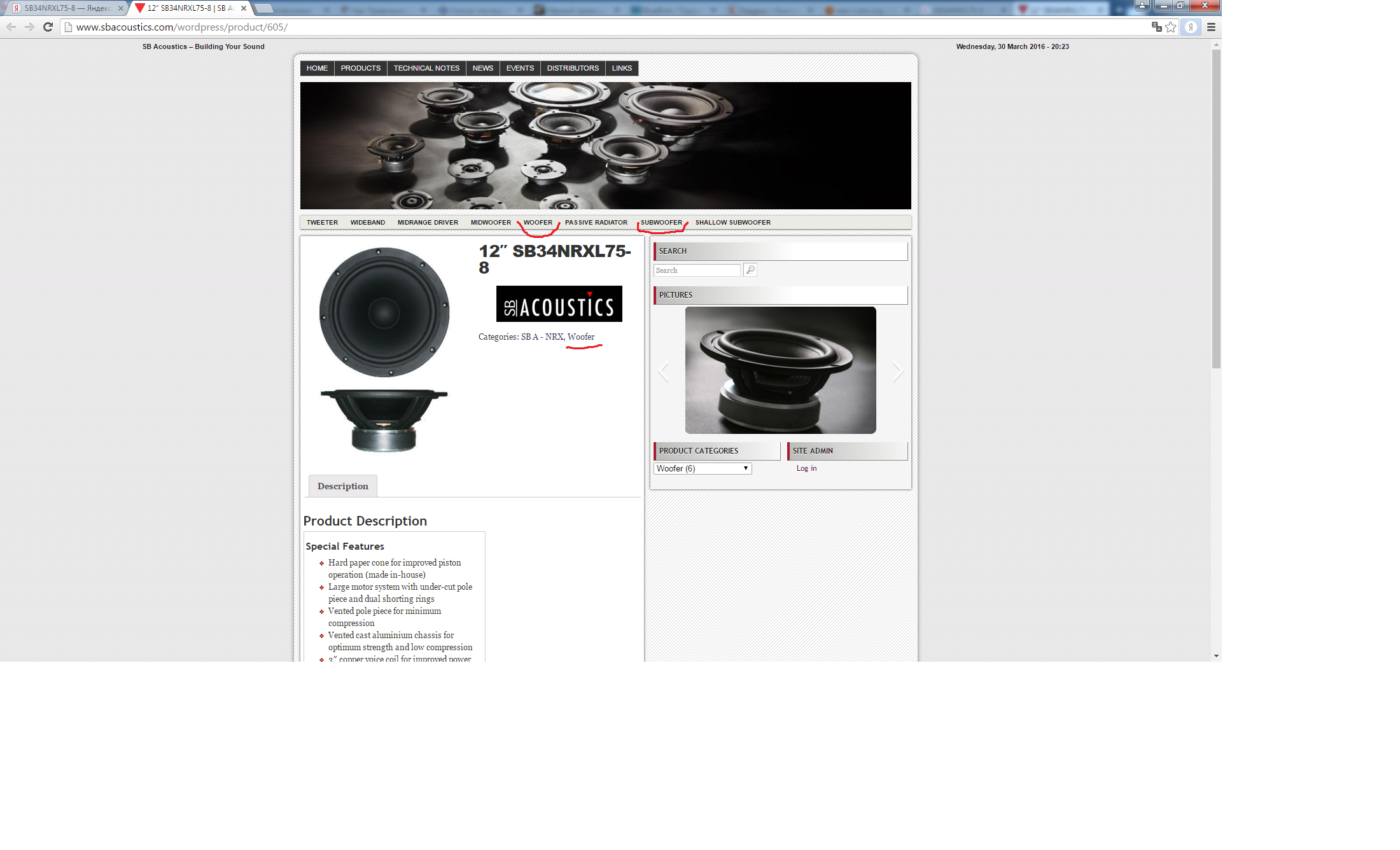Click the SB Acoustics – Building Your Sound header
Image resolution: width=1400 pixels, height=850 pixels.
(203, 46)
